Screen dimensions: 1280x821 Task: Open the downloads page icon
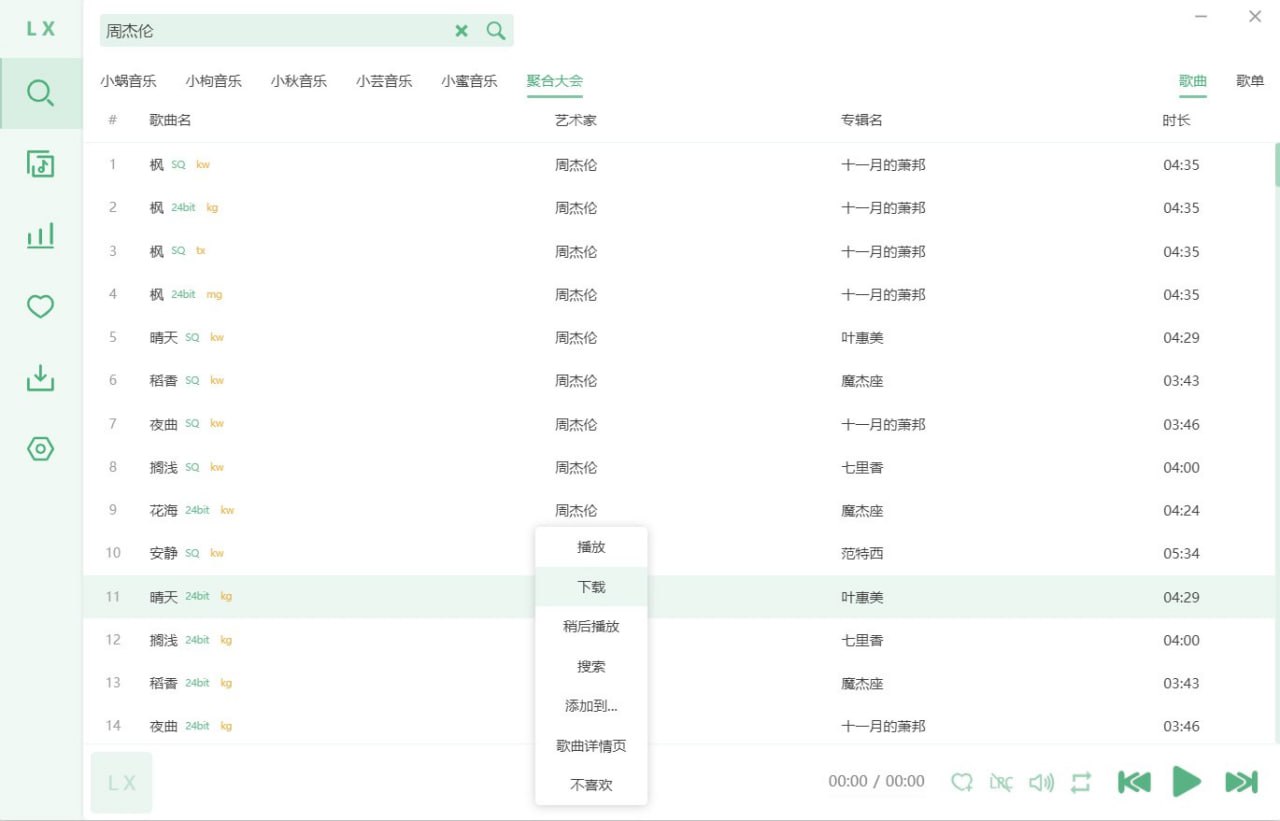pos(40,378)
